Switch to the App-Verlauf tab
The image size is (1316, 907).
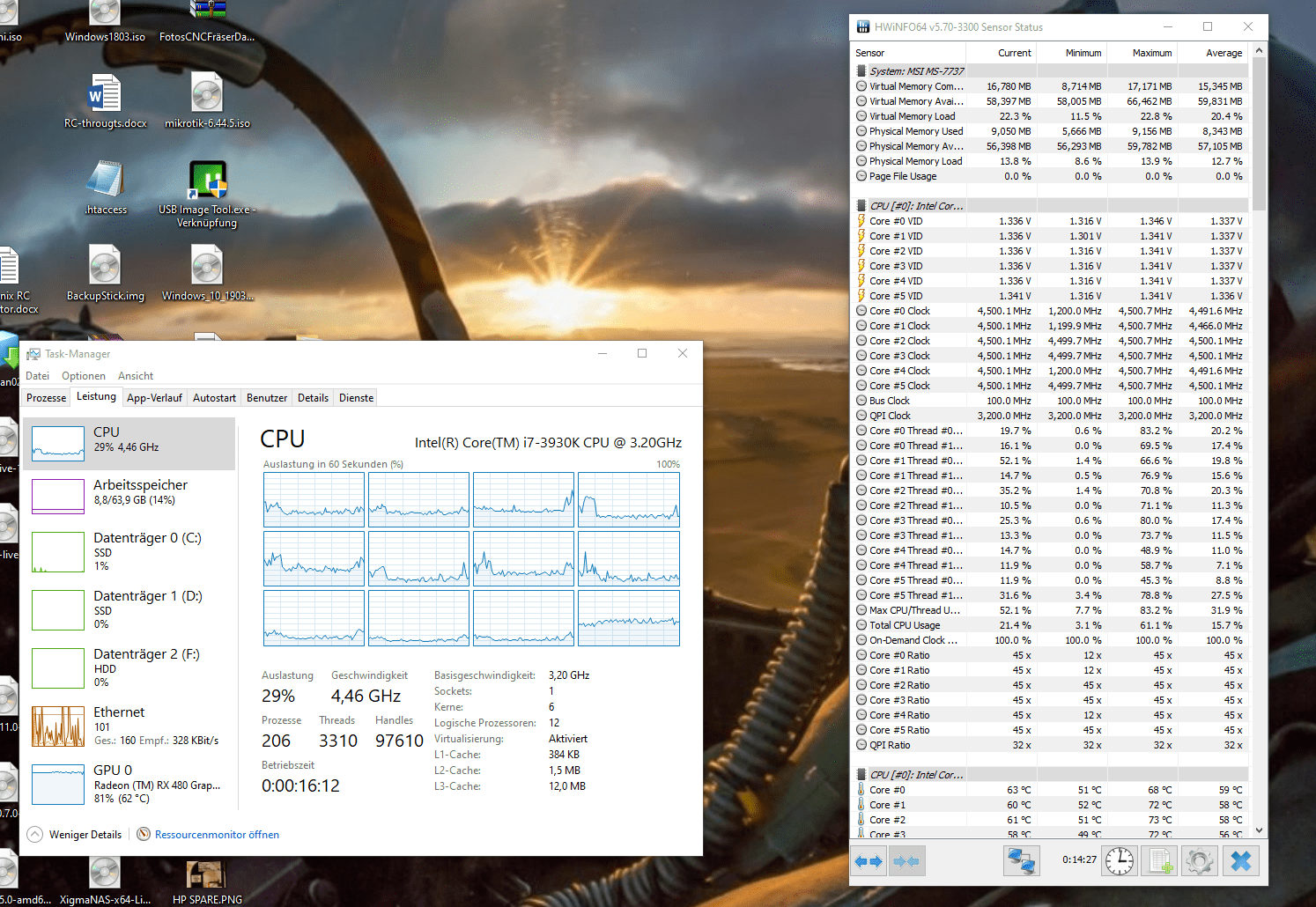tap(154, 398)
